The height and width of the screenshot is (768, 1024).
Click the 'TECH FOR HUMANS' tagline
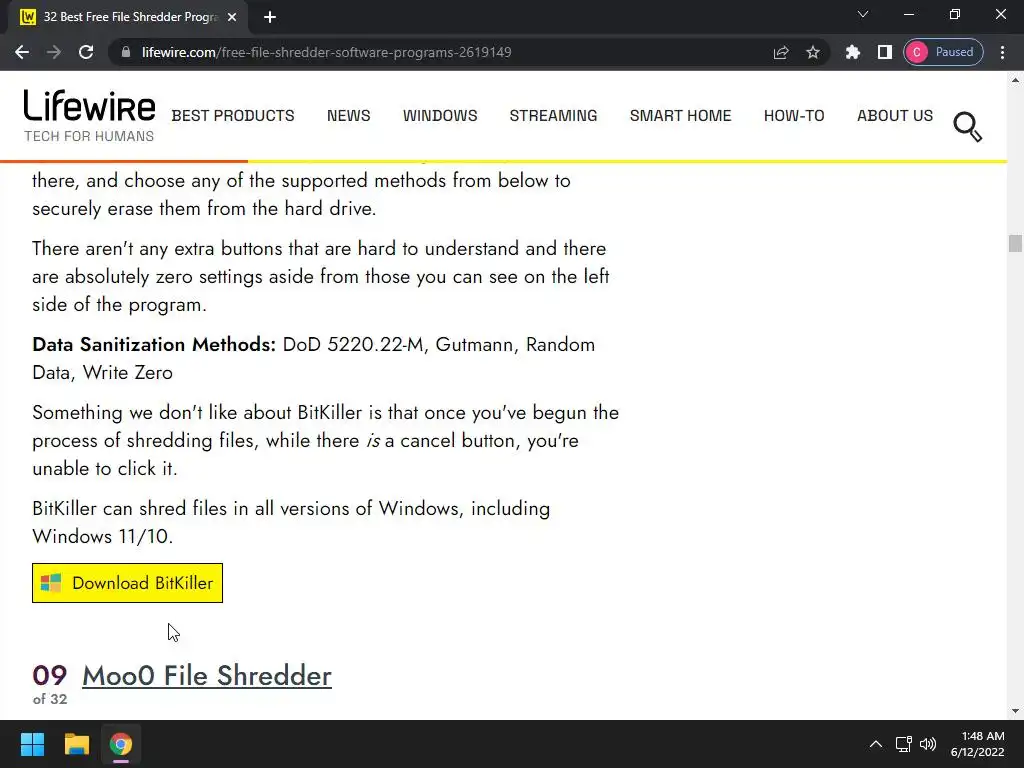[89, 136]
